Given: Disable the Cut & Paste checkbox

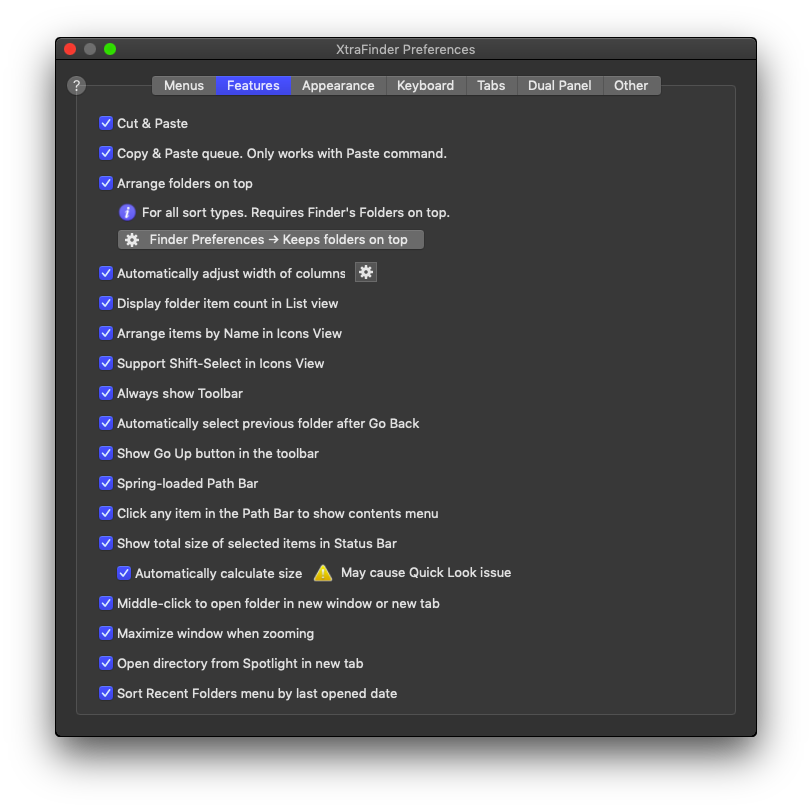Looking at the screenshot, I should click(106, 123).
